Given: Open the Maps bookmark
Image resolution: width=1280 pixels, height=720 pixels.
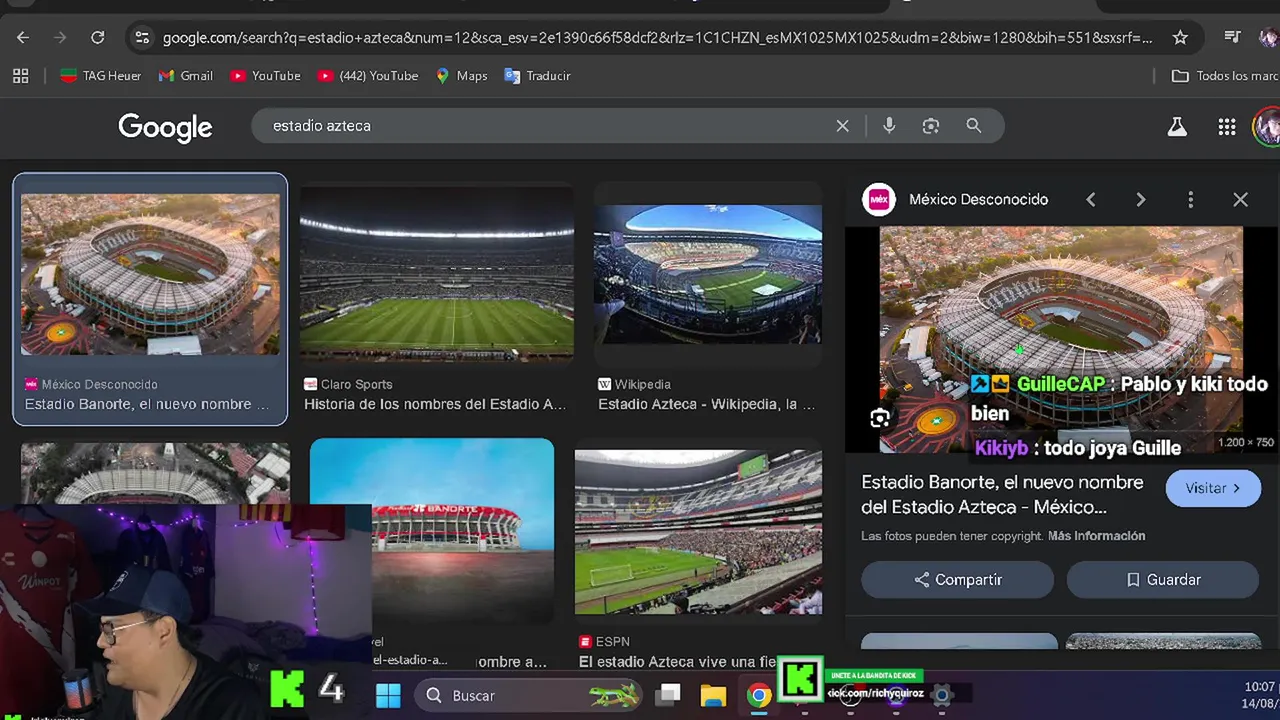Looking at the screenshot, I should 461,76.
